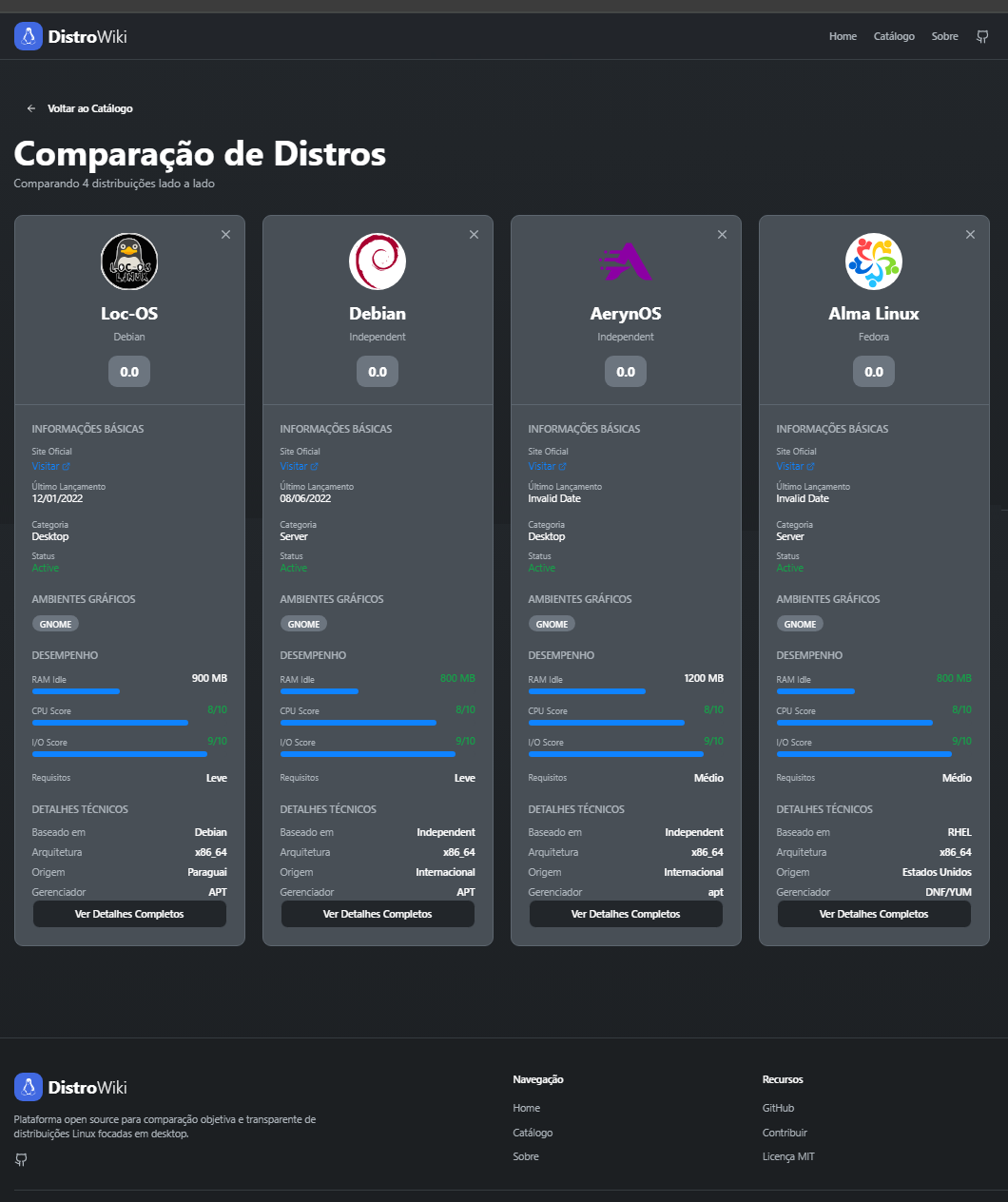1008x1202 pixels.
Task: Click the GNOME tag on Debian card
Action: coord(303,625)
